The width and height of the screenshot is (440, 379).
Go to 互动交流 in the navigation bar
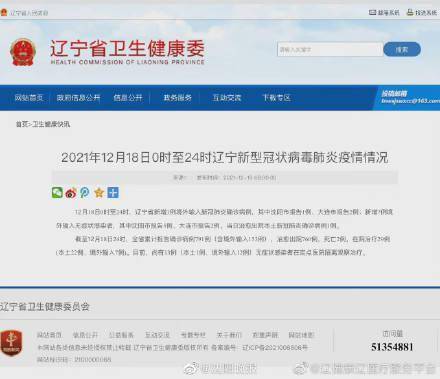pos(227,98)
